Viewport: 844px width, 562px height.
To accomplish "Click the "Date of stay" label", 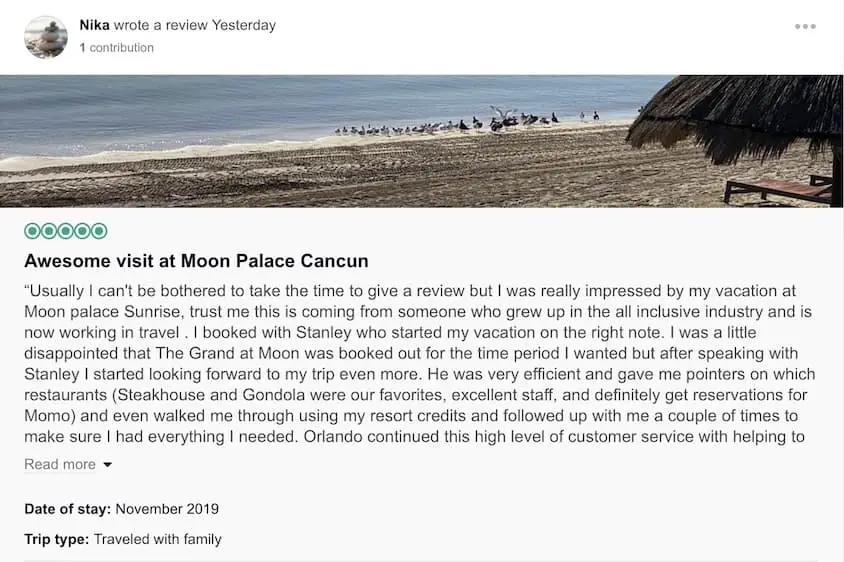I will click(x=67, y=509).
